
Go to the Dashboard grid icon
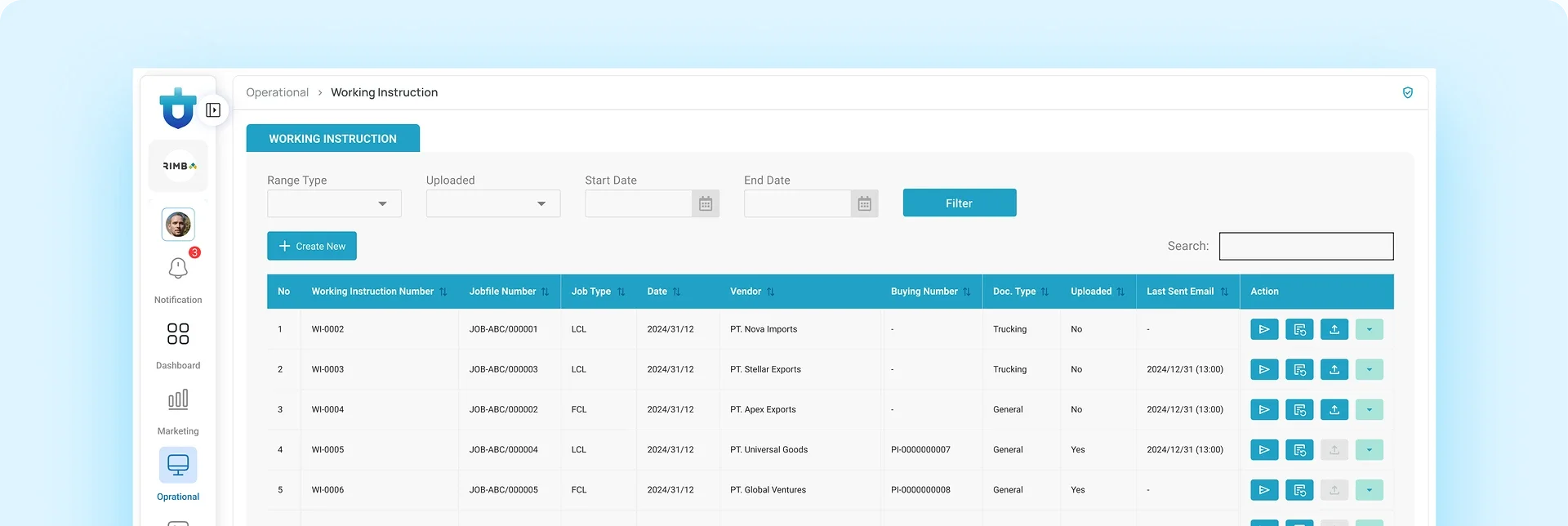[178, 333]
